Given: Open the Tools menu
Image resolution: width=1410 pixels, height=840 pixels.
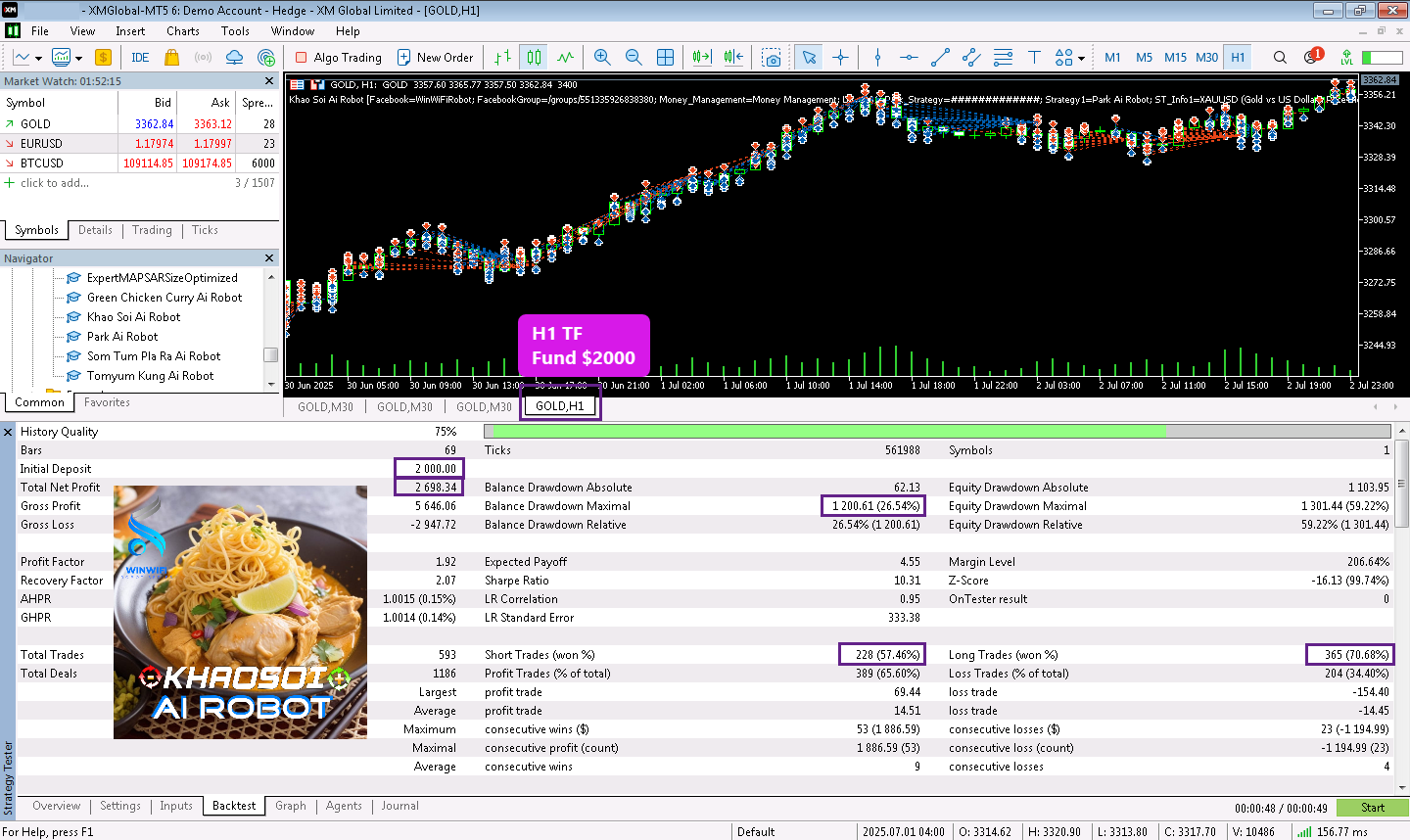Looking at the screenshot, I should point(235,31).
